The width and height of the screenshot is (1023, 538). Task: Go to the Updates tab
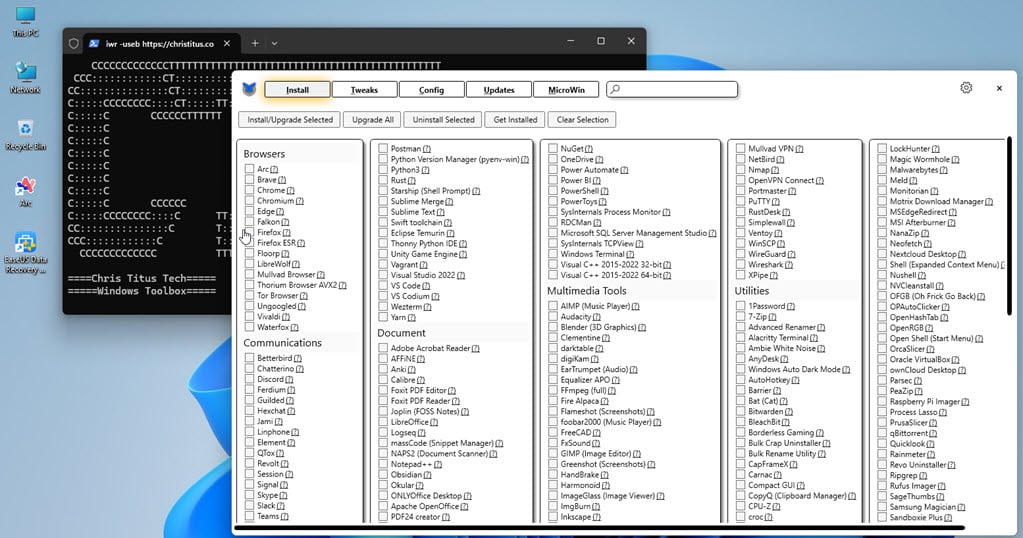click(x=499, y=89)
